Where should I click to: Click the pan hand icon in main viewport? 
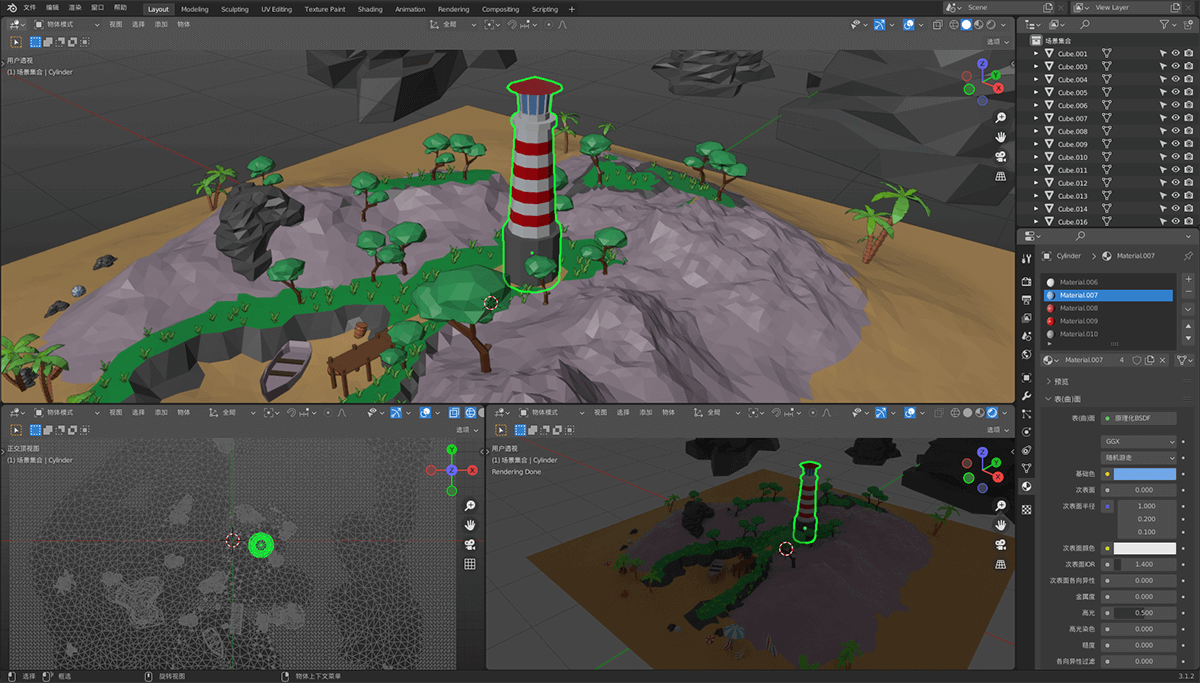1000,137
